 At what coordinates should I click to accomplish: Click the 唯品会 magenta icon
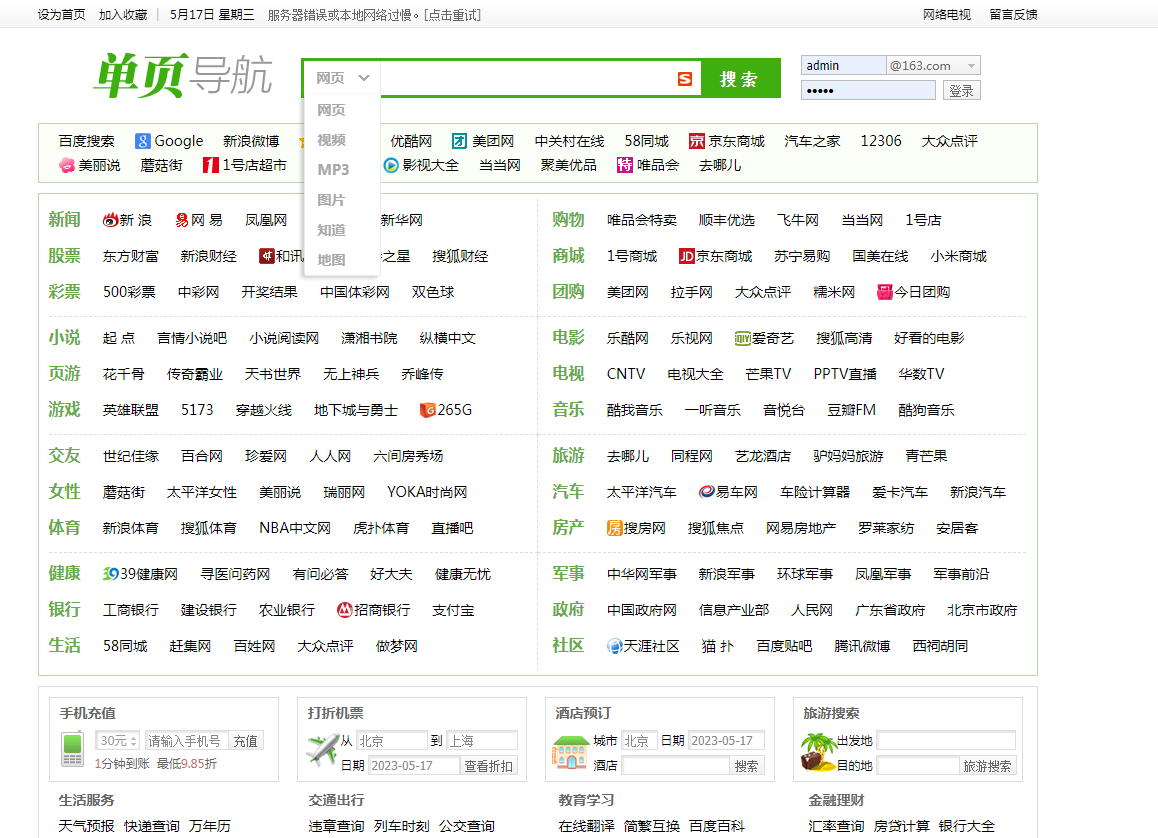pos(625,165)
